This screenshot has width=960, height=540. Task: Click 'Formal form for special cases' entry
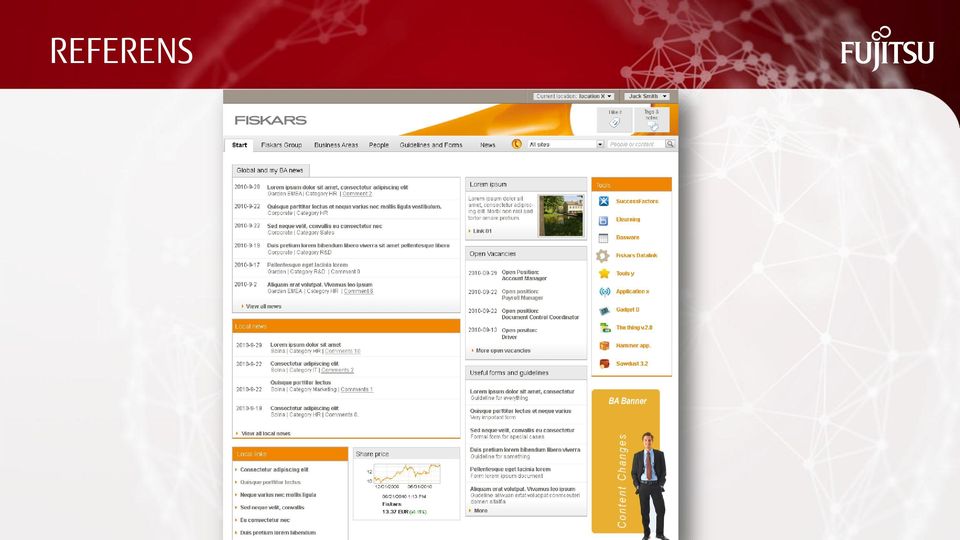click(x=507, y=437)
